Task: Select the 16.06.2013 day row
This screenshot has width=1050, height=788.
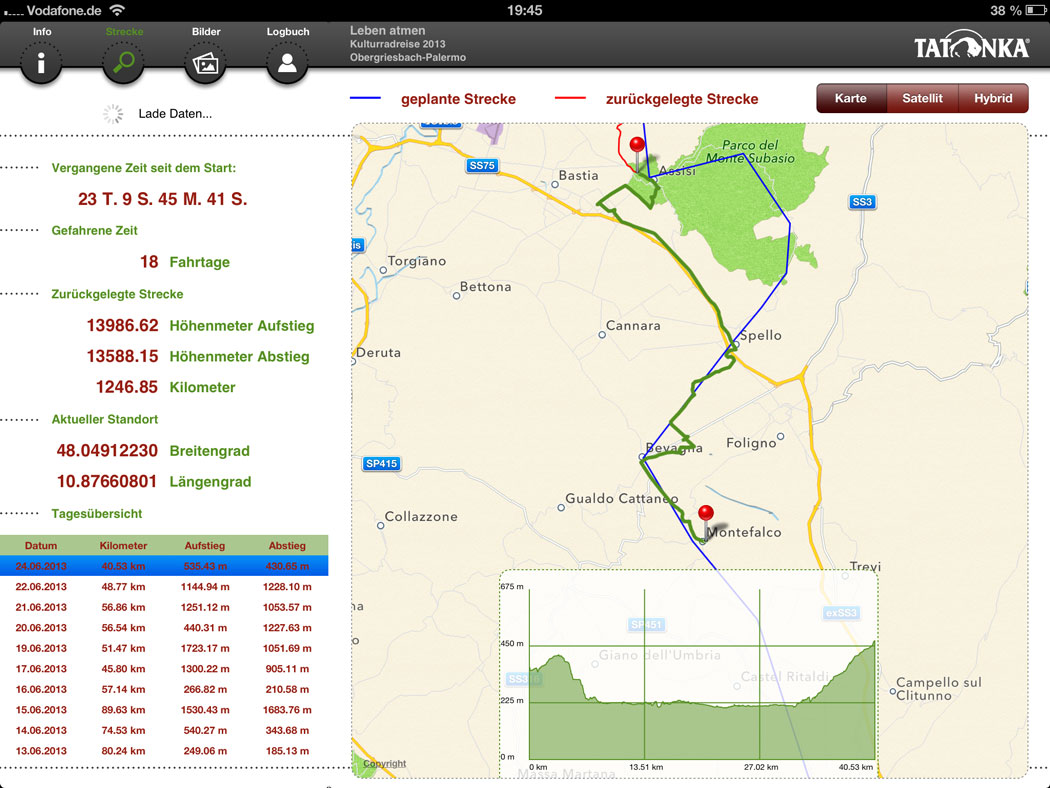Action: click(x=164, y=689)
